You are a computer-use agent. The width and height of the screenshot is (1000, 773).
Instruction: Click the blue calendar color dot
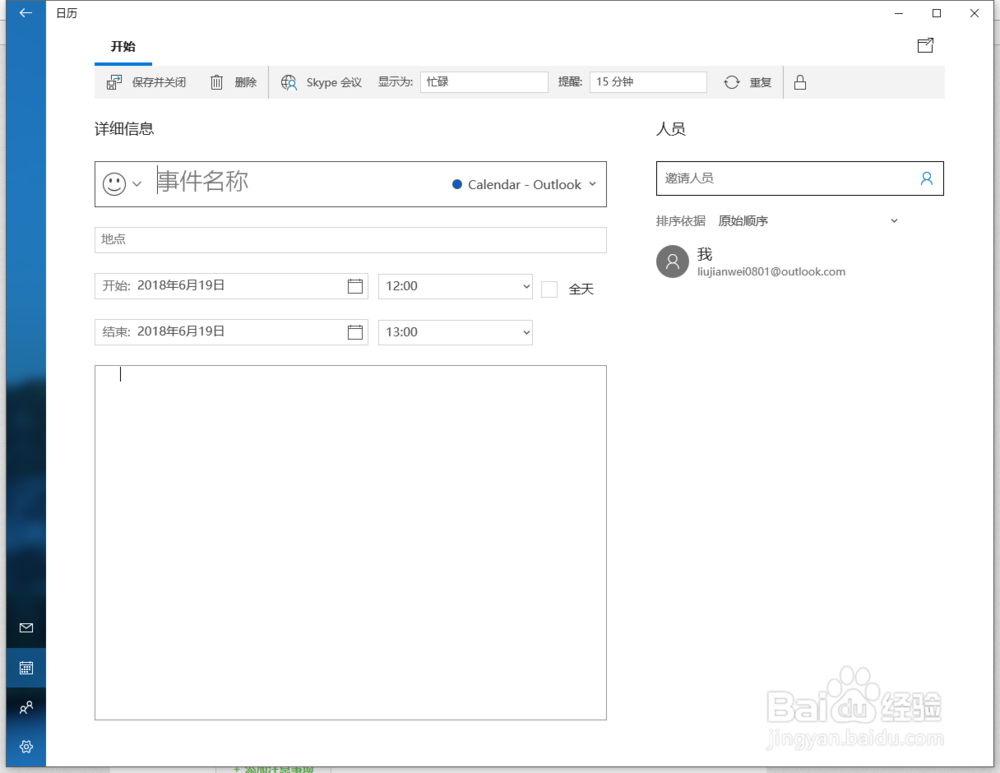(457, 184)
